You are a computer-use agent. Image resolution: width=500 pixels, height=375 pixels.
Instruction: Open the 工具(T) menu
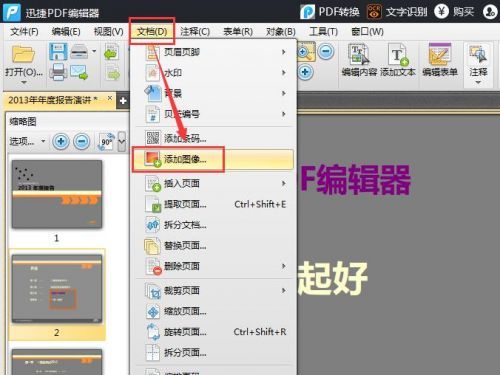point(323,32)
